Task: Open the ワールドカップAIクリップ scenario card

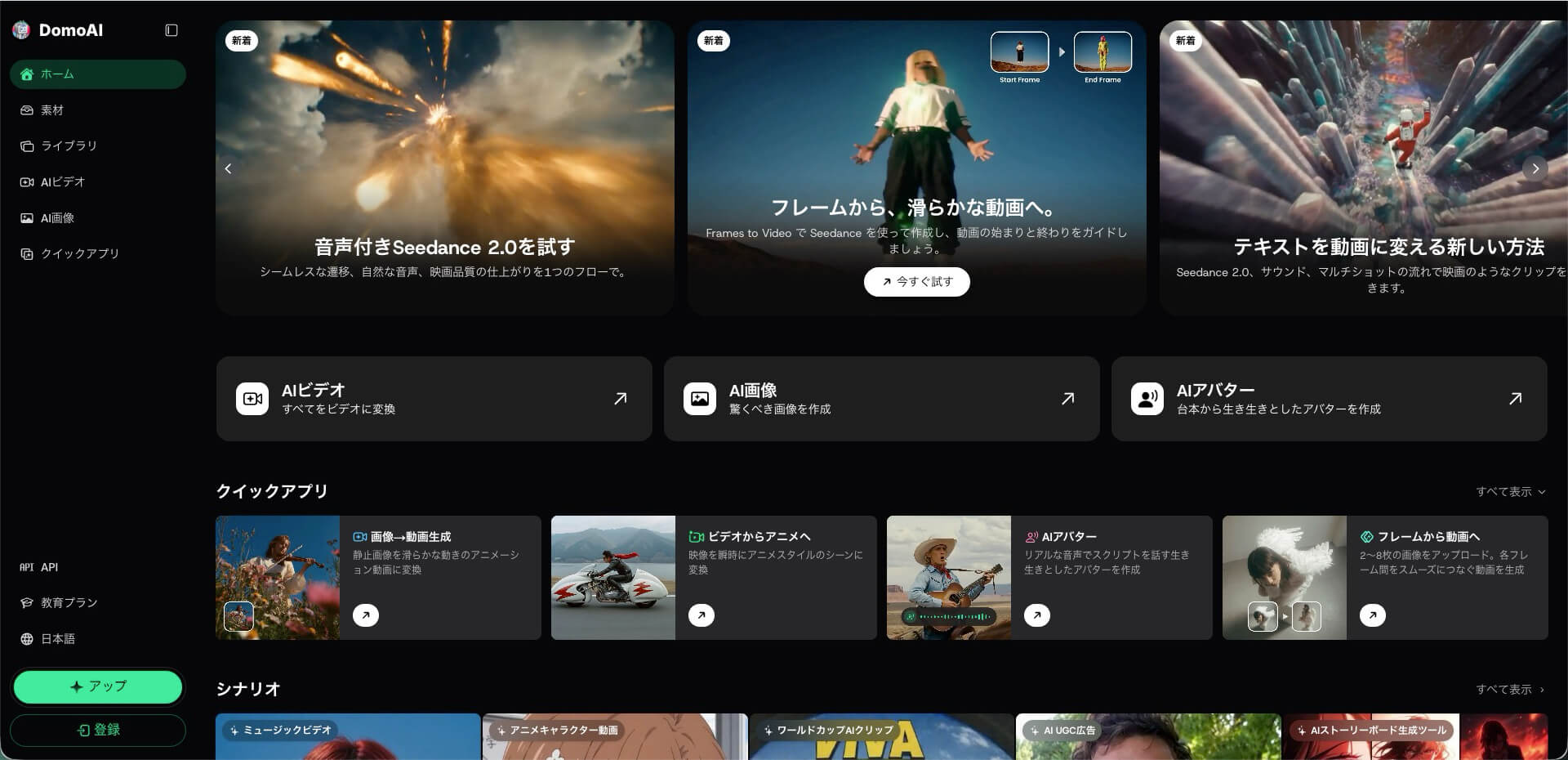Action: click(x=881, y=736)
